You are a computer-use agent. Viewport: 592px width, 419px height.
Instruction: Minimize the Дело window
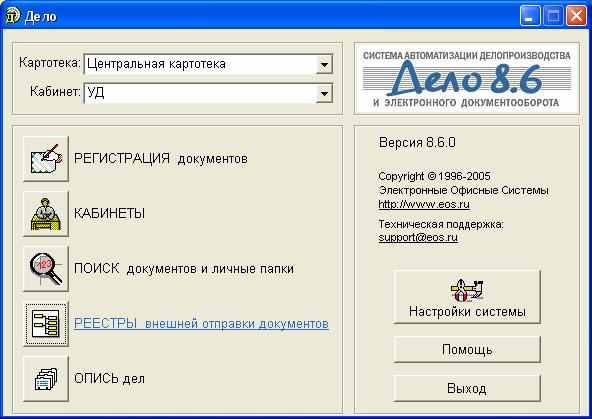pyautogui.click(x=530, y=16)
